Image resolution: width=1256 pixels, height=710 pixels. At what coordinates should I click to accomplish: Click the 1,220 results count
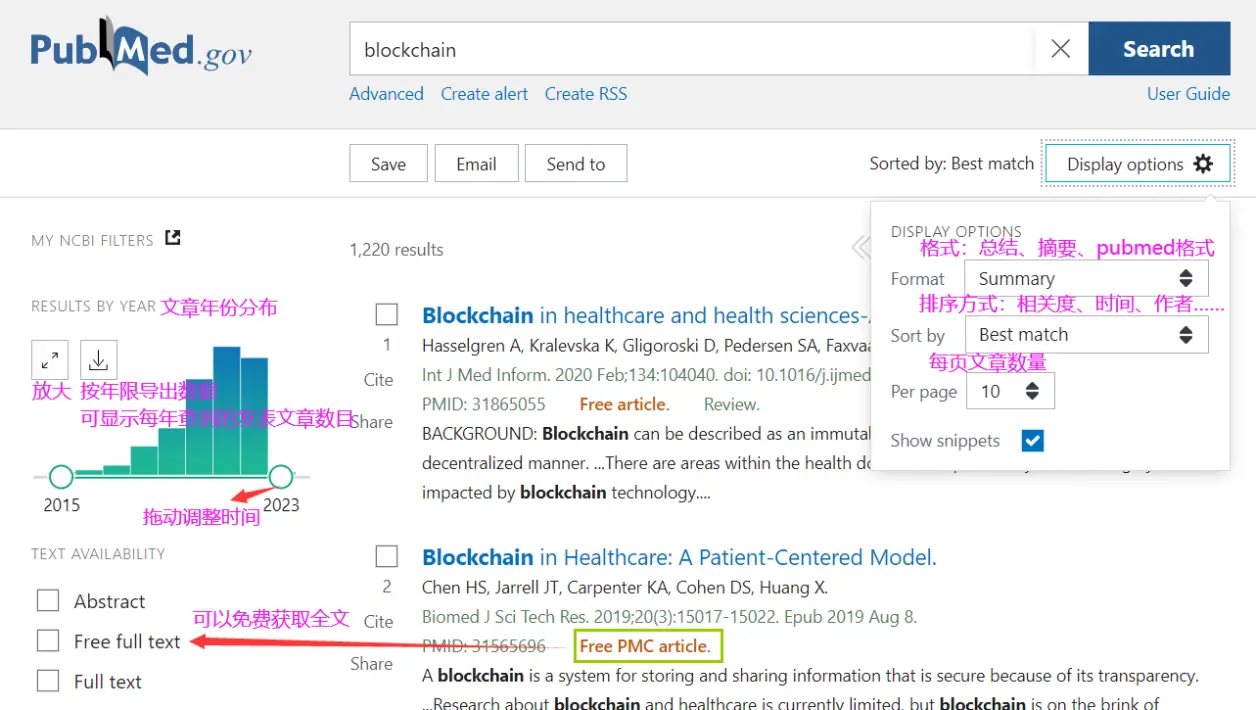coord(396,250)
